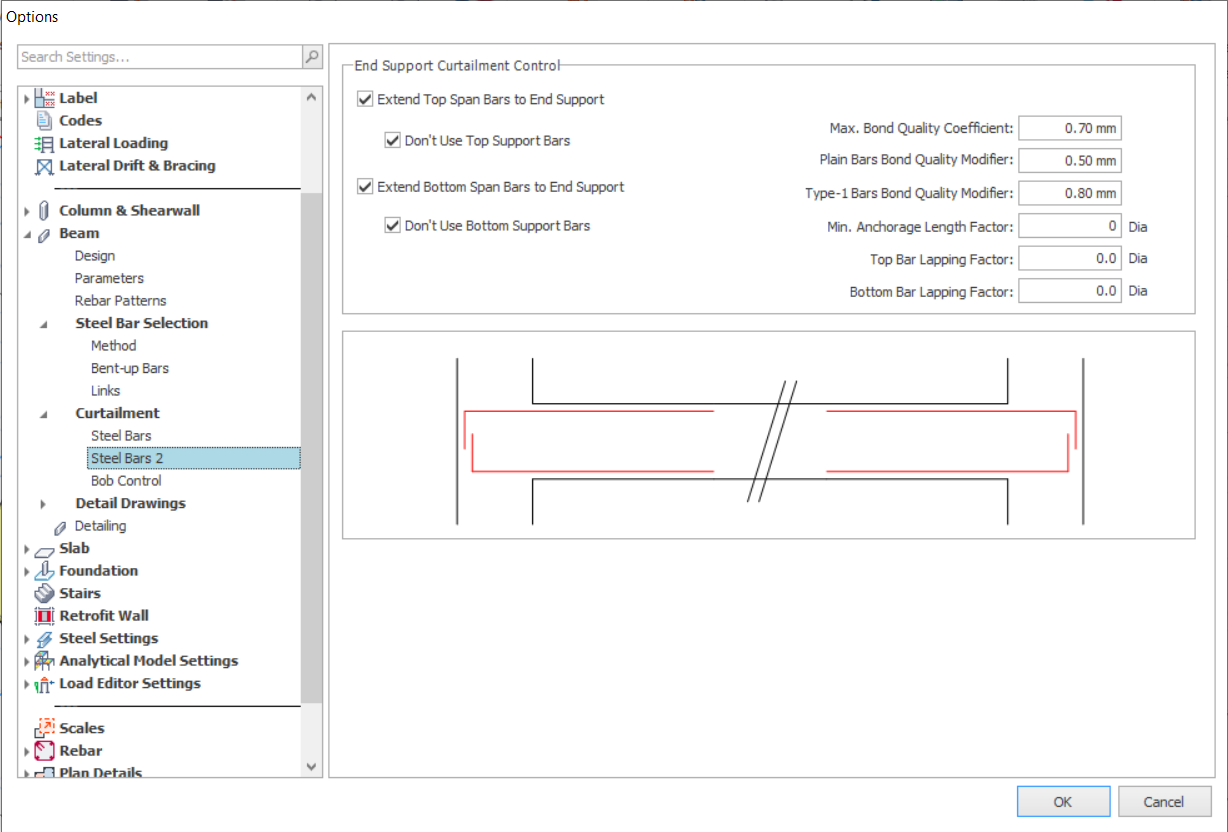Uncheck Don't Use Top Support Bars
This screenshot has width=1228, height=832.
[x=392, y=141]
